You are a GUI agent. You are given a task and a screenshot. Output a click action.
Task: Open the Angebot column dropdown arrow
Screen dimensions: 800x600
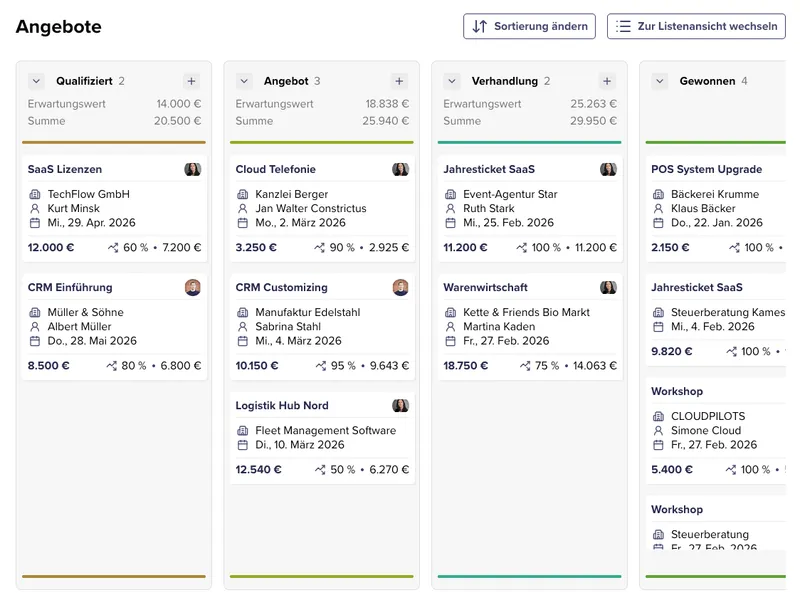pyautogui.click(x=245, y=81)
